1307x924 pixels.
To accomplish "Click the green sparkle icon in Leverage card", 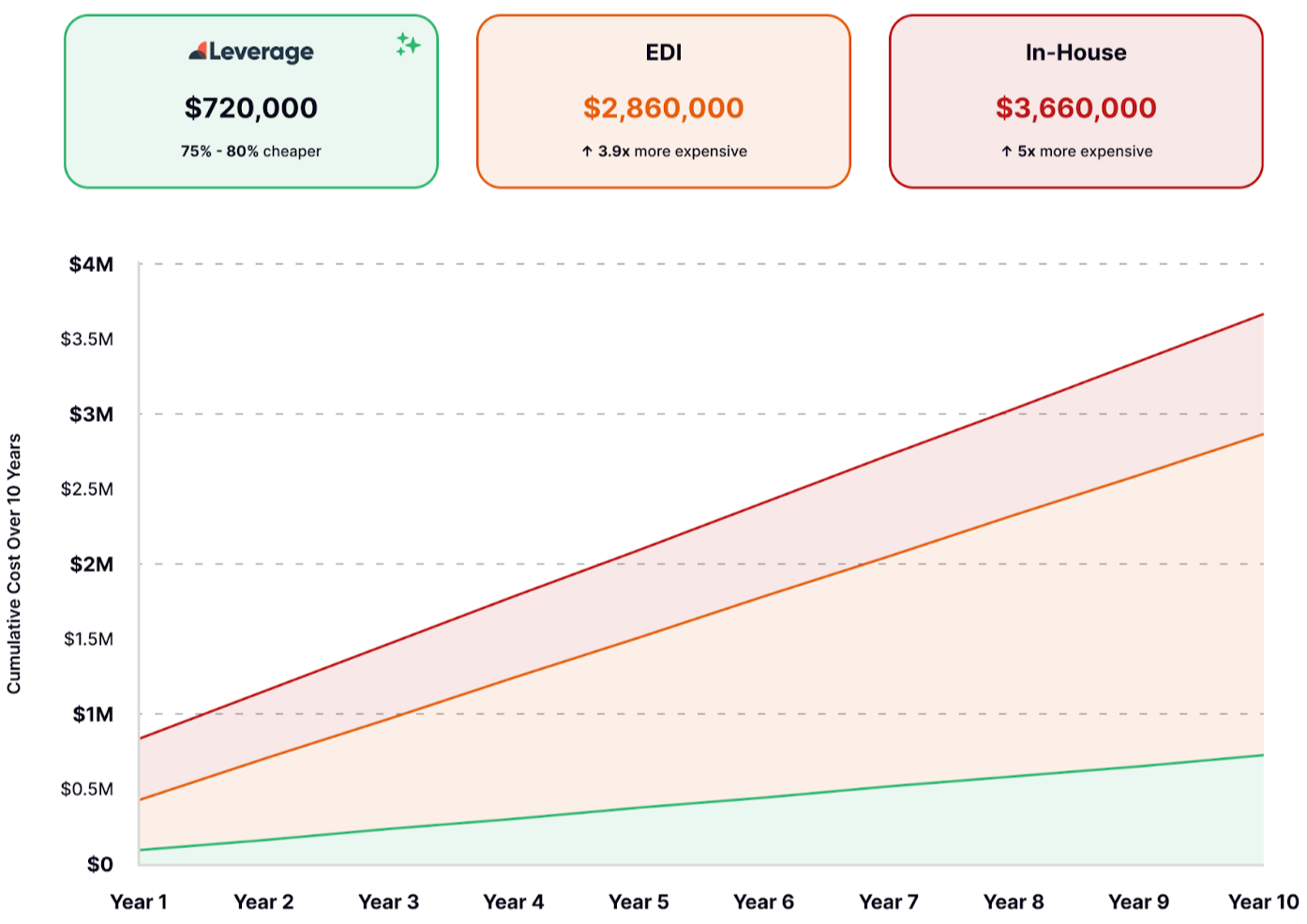I will tap(407, 44).
